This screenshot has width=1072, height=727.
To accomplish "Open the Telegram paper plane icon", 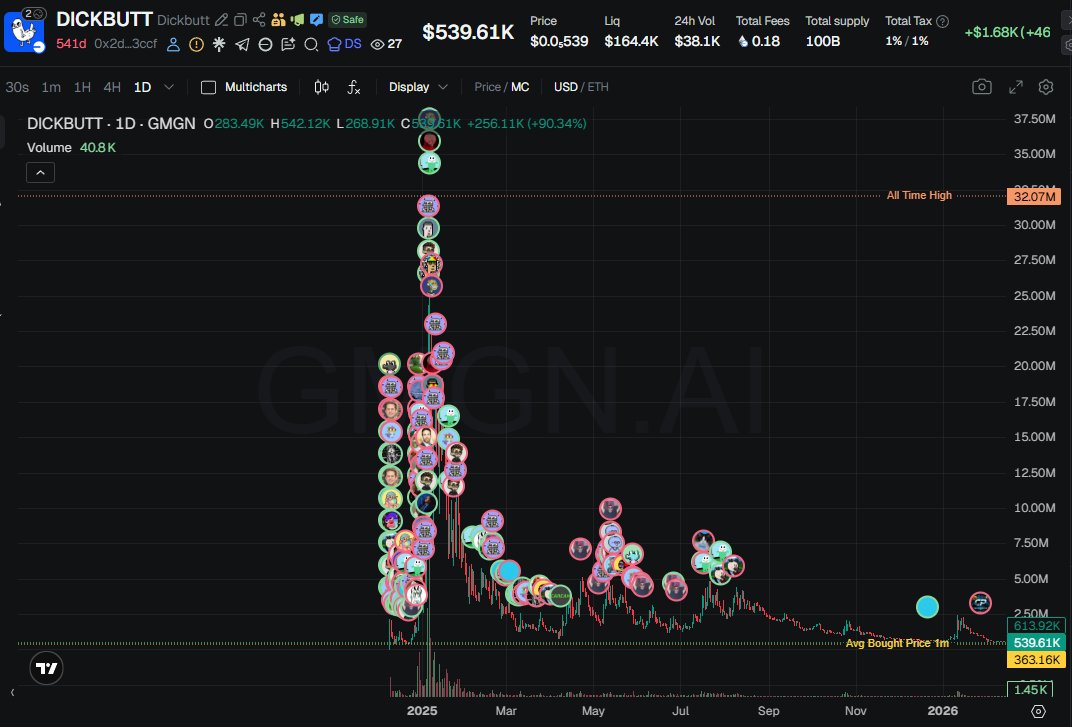I will pyautogui.click(x=242, y=44).
